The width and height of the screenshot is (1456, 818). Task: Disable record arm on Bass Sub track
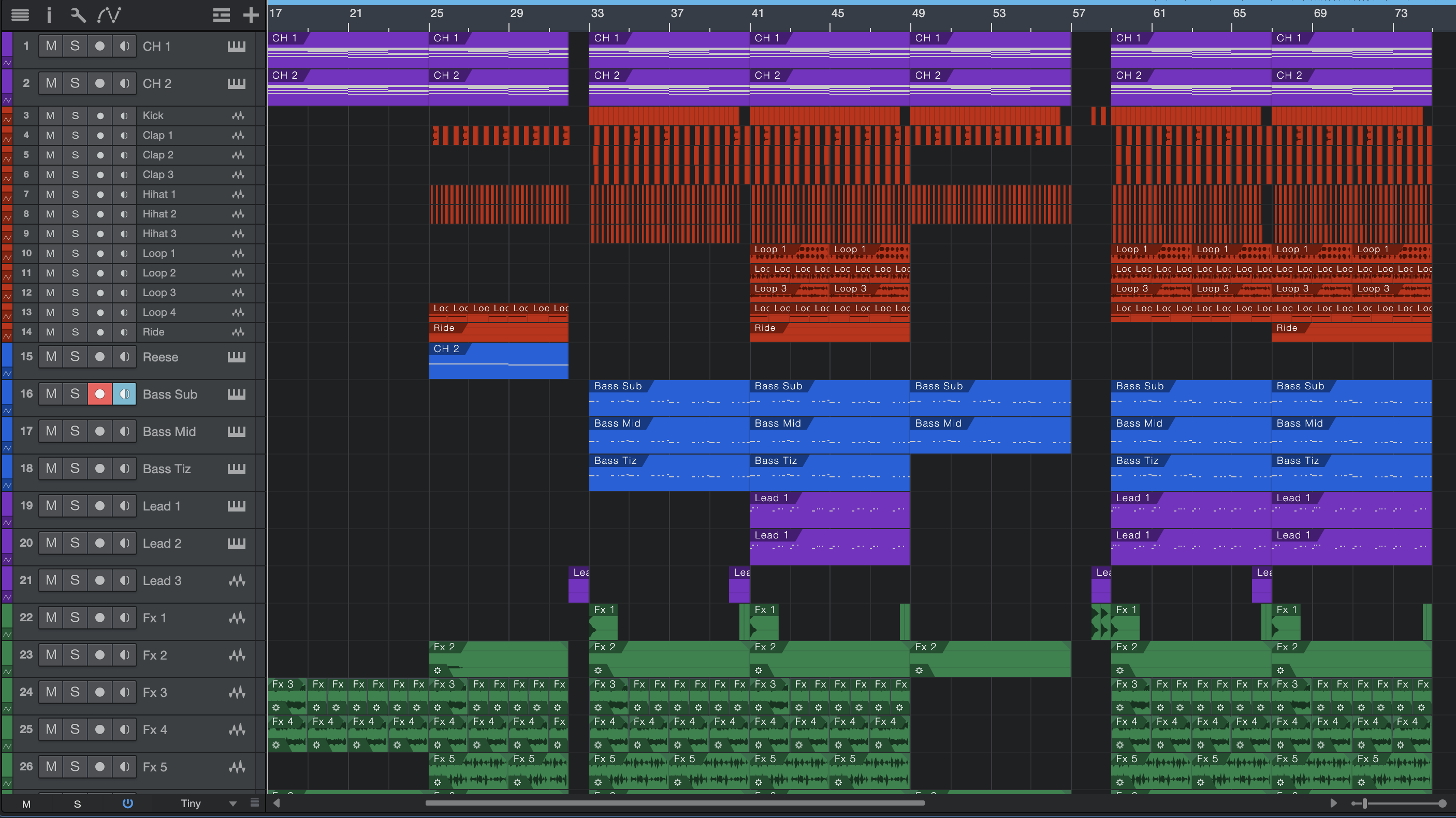click(x=99, y=394)
